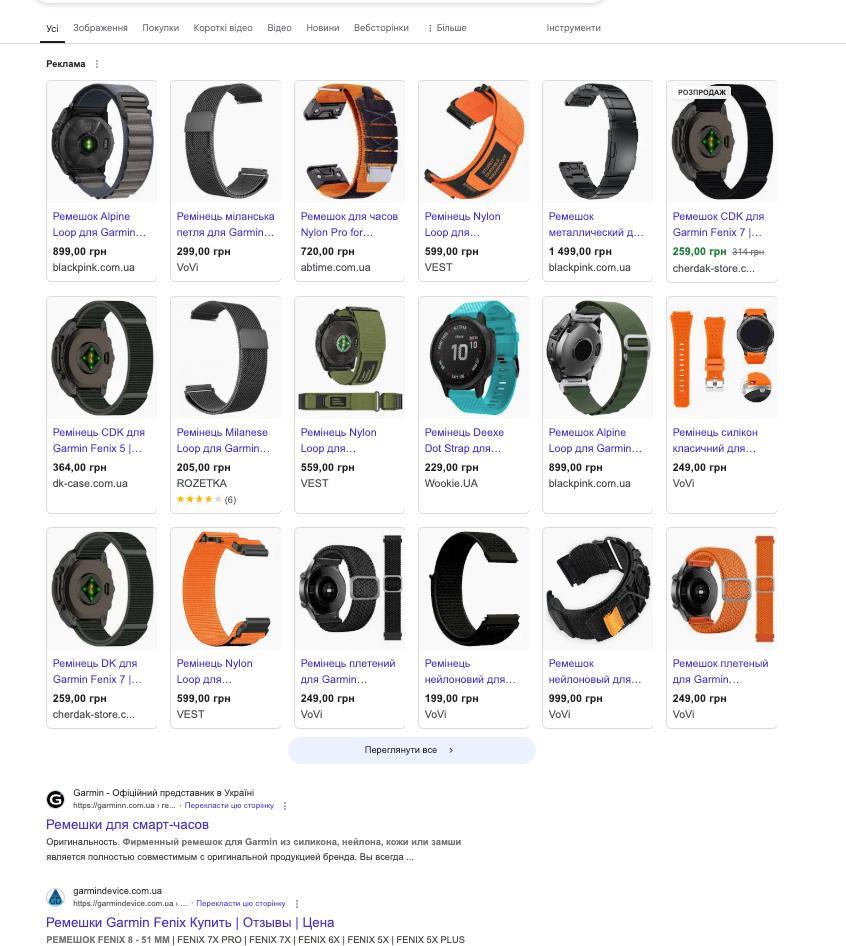
Task: Click Перекласти цю сторінку for garminn.com.ua
Action: (x=229, y=805)
